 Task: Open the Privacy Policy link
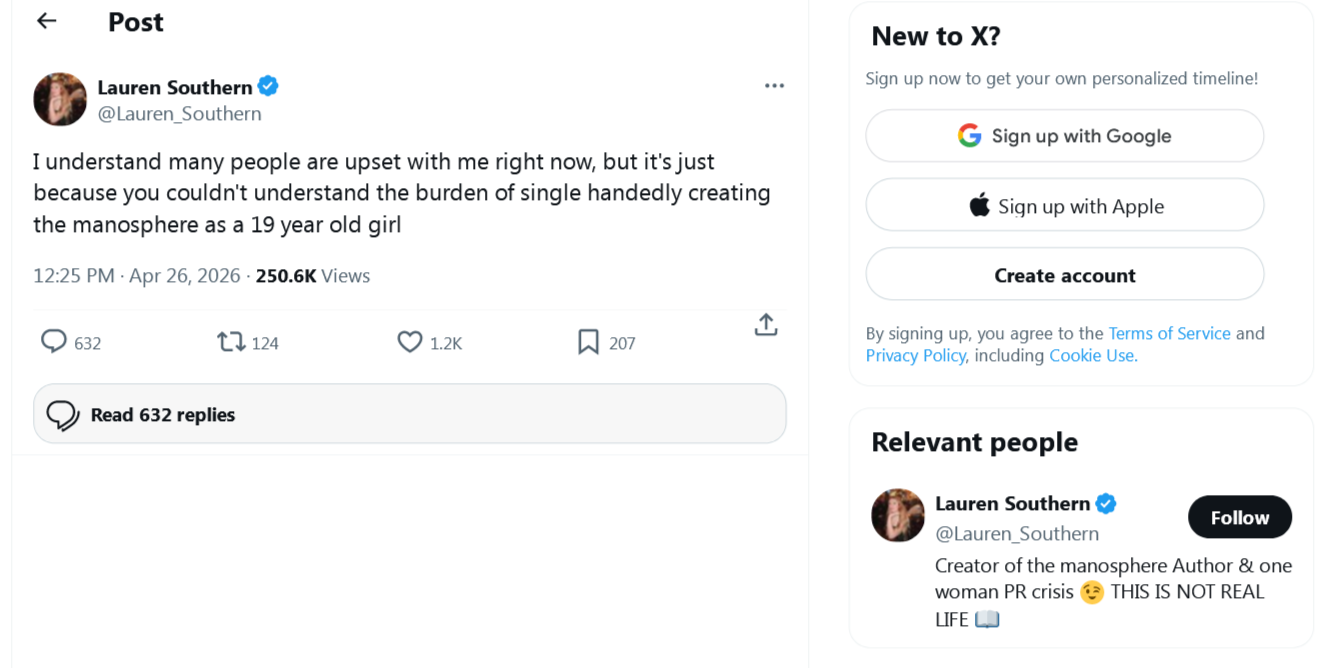click(915, 356)
